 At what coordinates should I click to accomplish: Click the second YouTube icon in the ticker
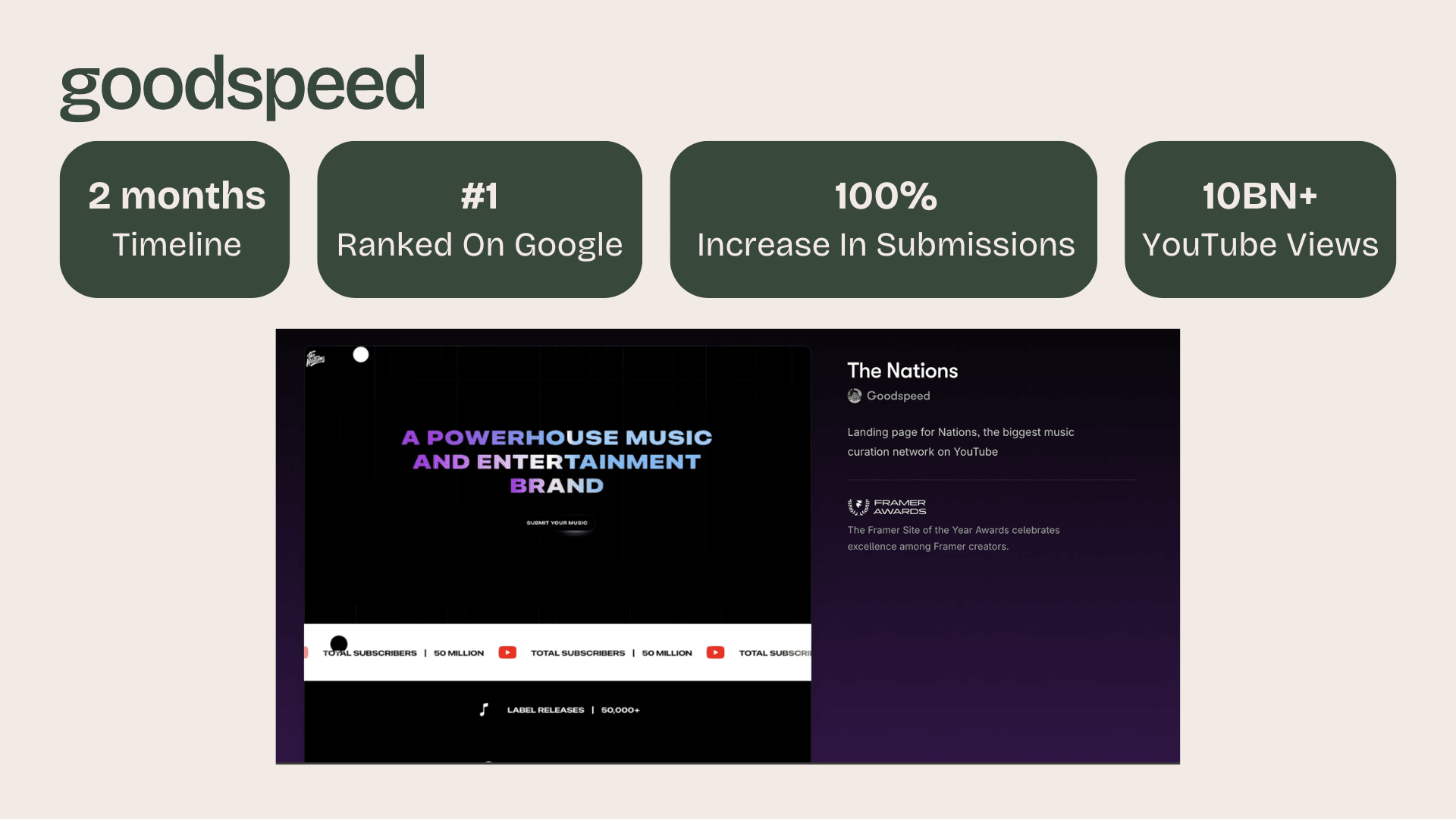[715, 652]
